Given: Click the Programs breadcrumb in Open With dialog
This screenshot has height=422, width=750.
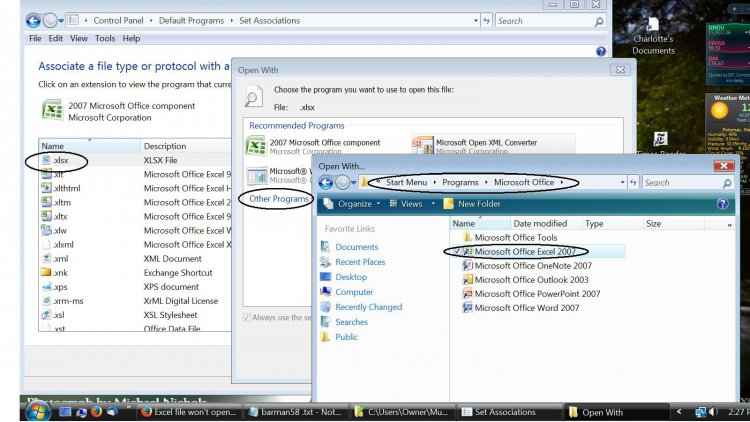Looking at the screenshot, I should 460,182.
